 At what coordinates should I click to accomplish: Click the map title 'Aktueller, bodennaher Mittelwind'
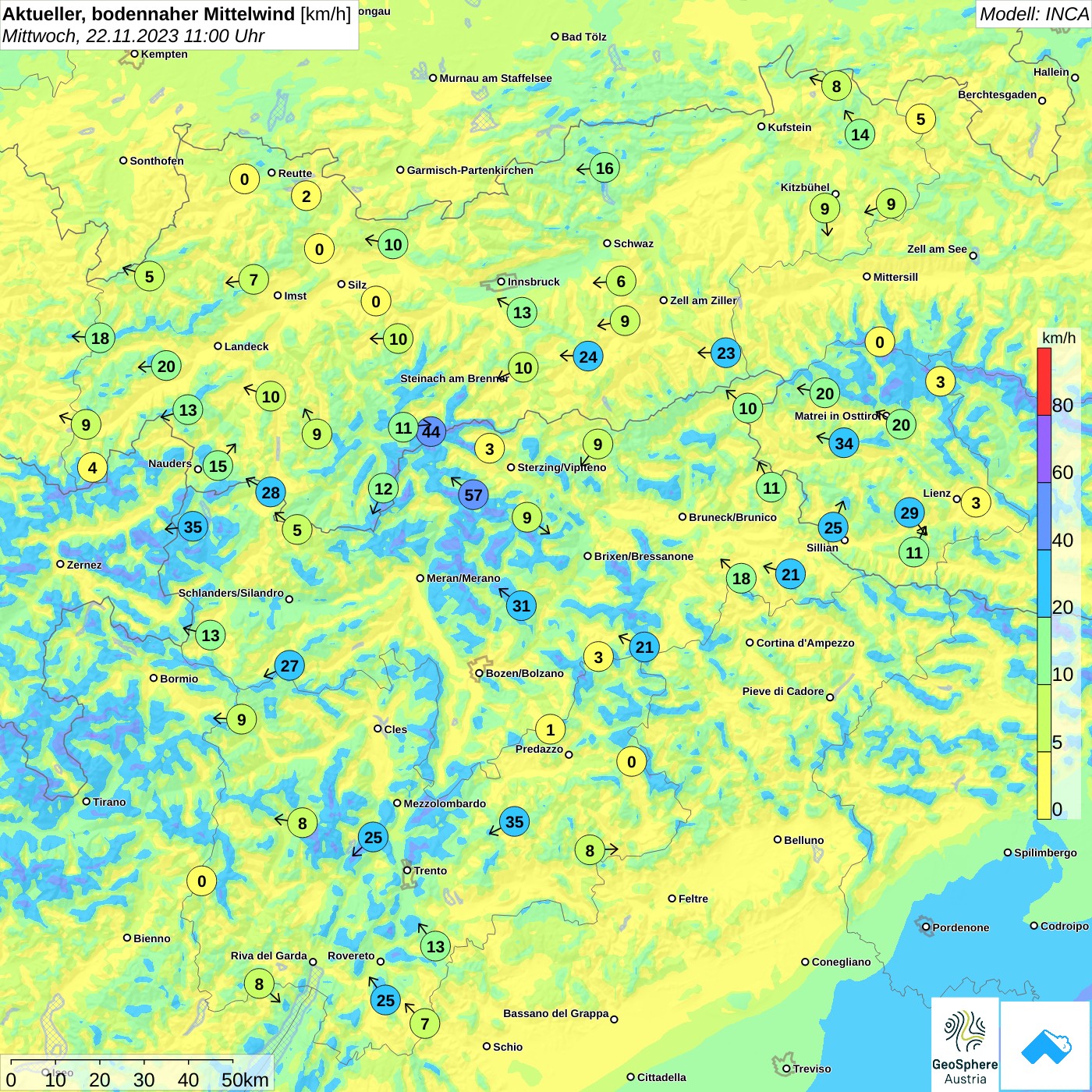(x=149, y=14)
